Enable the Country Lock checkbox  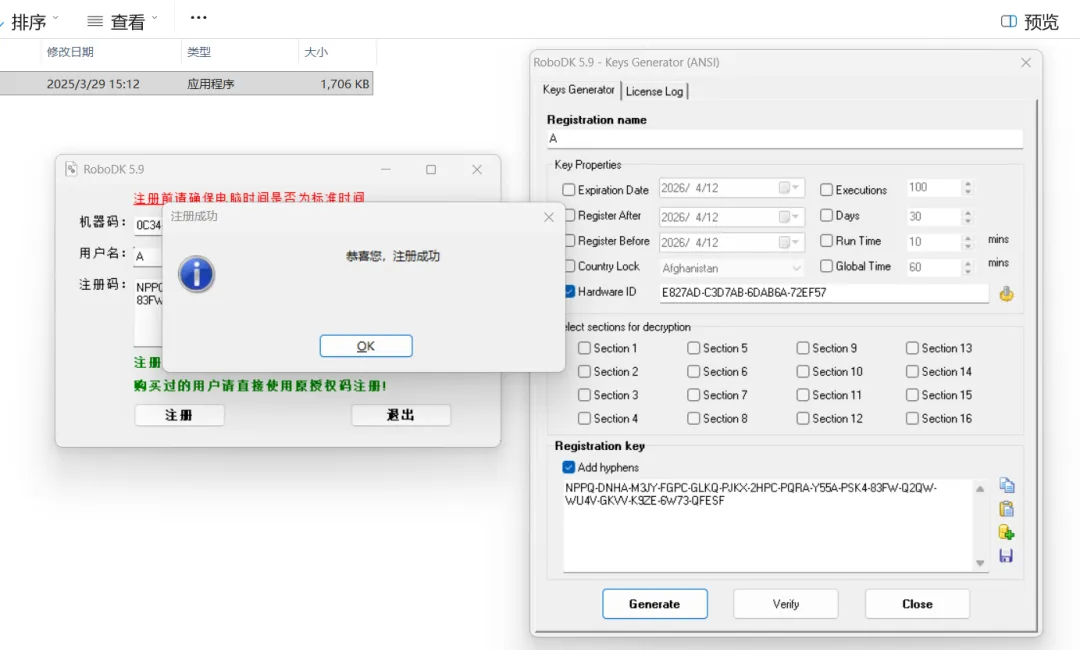569,266
